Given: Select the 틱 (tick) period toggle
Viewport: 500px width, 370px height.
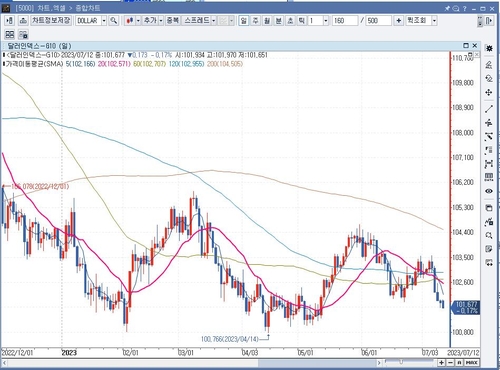Looking at the screenshot, I should pyautogui.click(x=301, y=21).
